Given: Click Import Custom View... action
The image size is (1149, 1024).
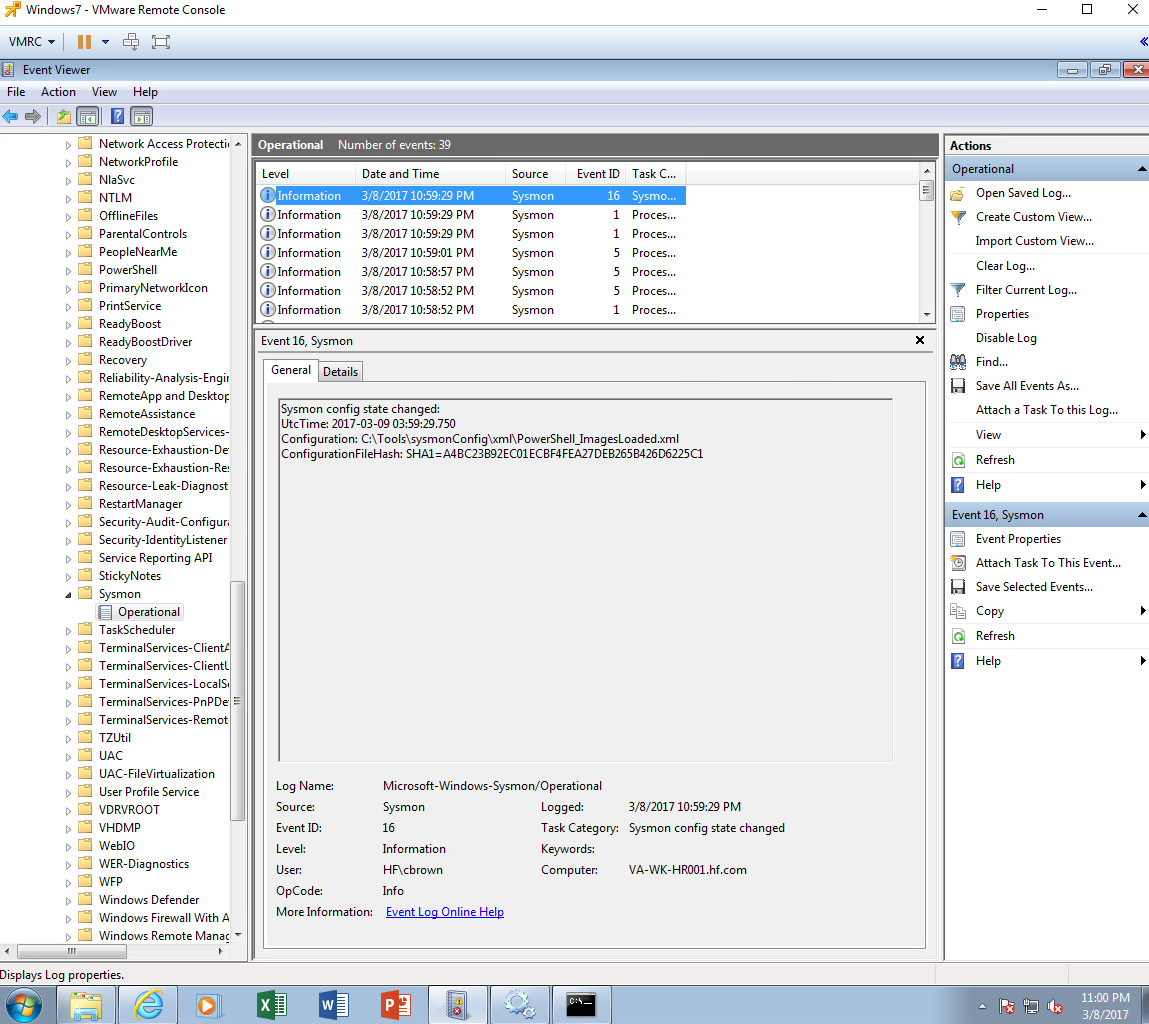Looking at the screenshot, I should [x=1034, y=241].
